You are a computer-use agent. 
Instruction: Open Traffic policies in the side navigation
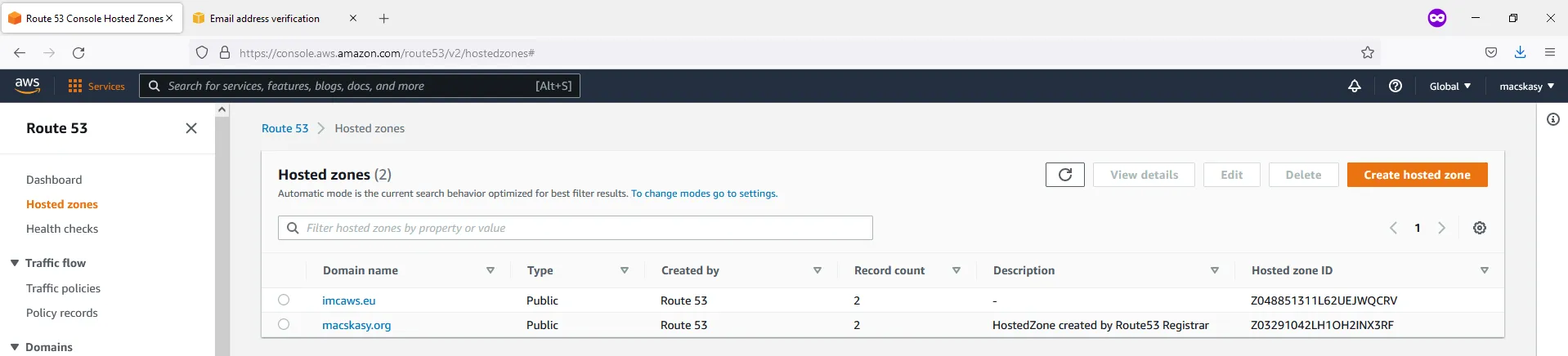pyautogui.click(x=63, y=288)
